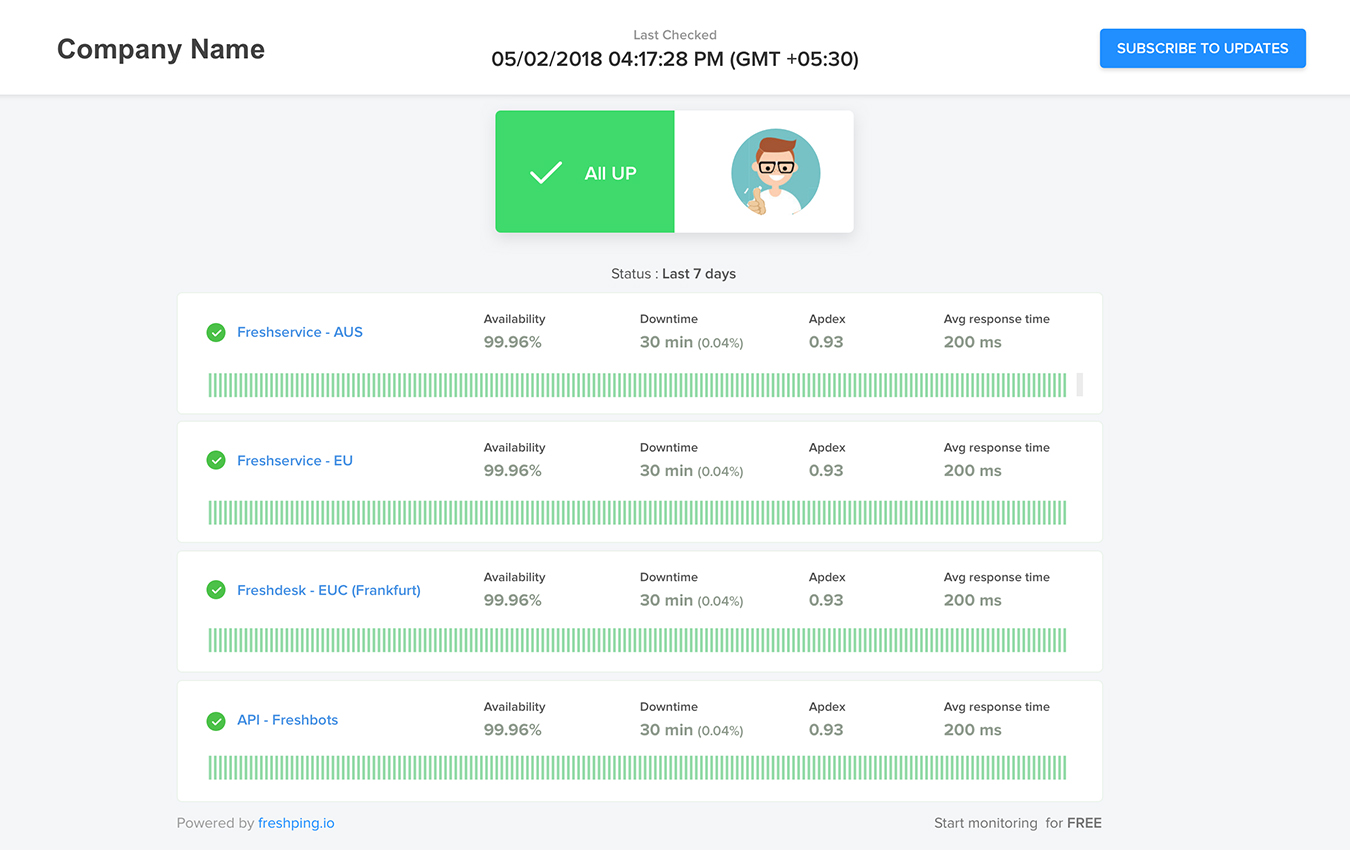This screenshot has width=1350, height=850.
Task: Open the Freshdesk - EUC (Frankfurt) link
Action: click(329, 590)
